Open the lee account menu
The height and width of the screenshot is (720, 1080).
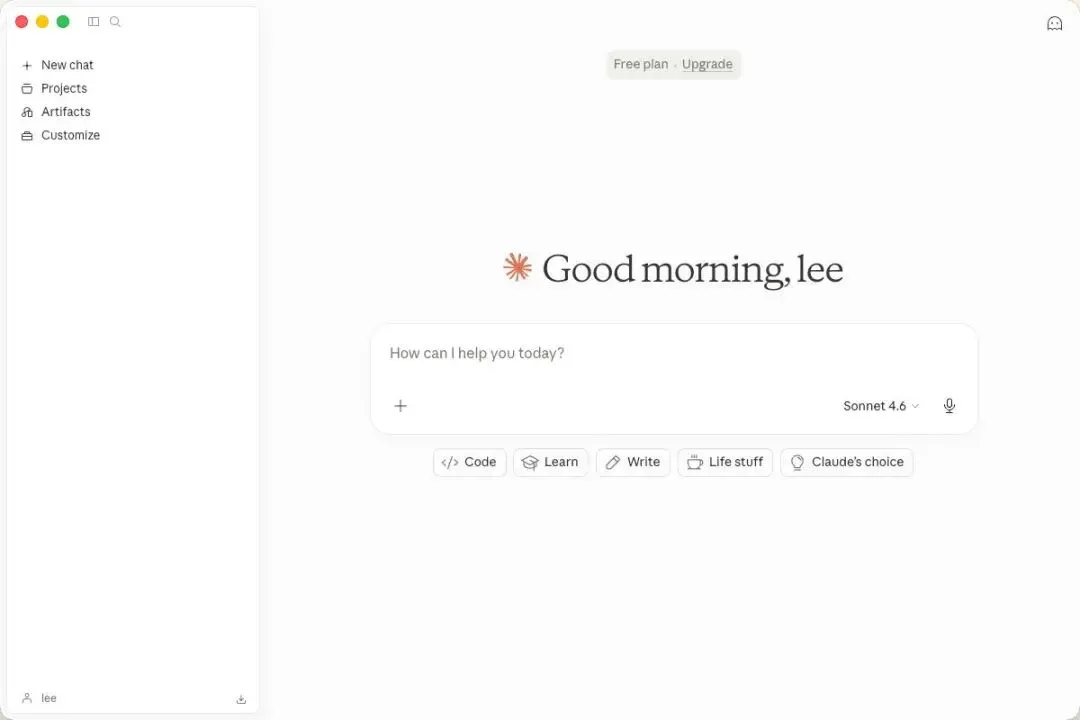[x=39, y=698]
